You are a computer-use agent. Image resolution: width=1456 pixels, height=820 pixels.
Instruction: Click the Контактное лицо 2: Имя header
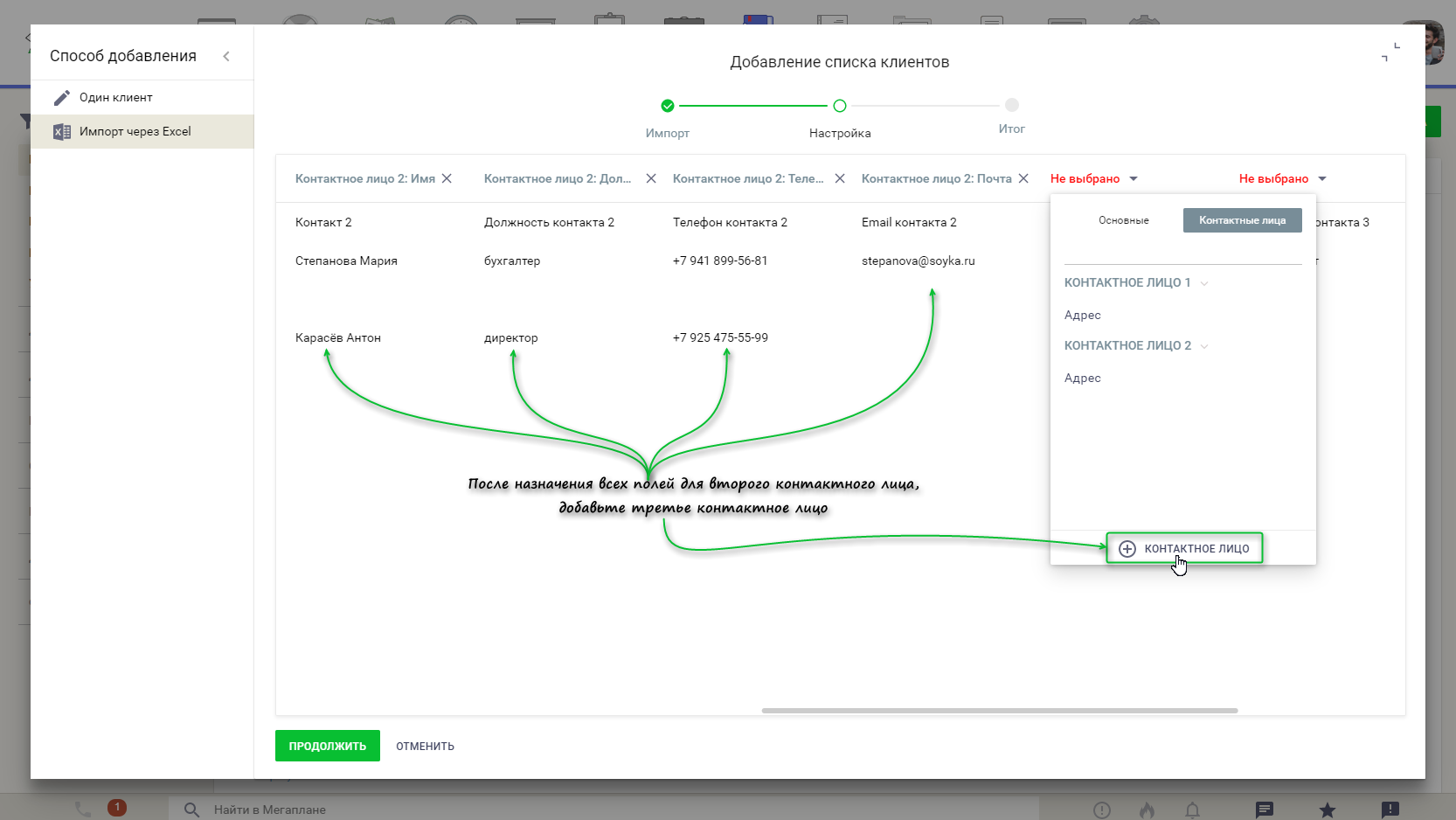tap(365, 178)
